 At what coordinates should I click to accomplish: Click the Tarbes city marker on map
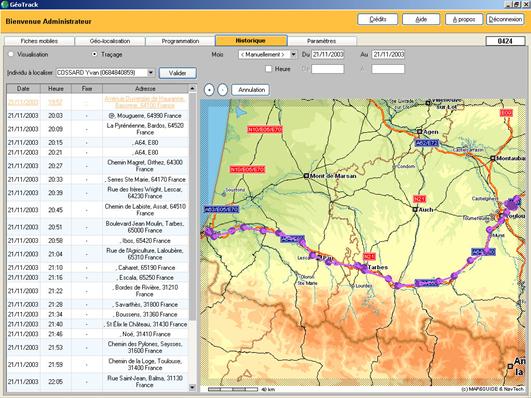point(364,268)
